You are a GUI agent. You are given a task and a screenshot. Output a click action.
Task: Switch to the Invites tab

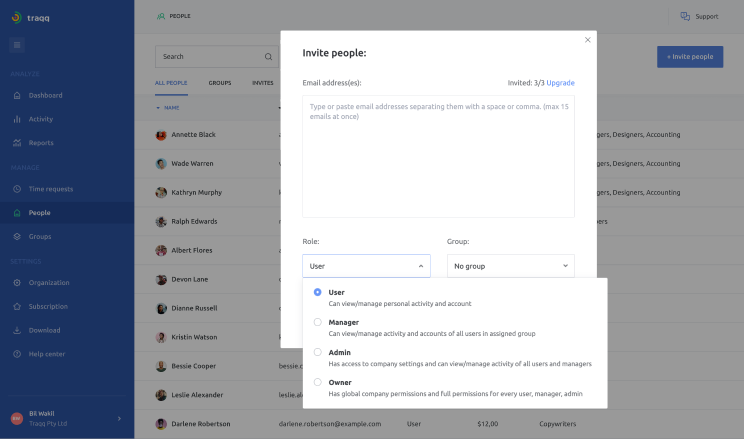[x=262, y=83]
